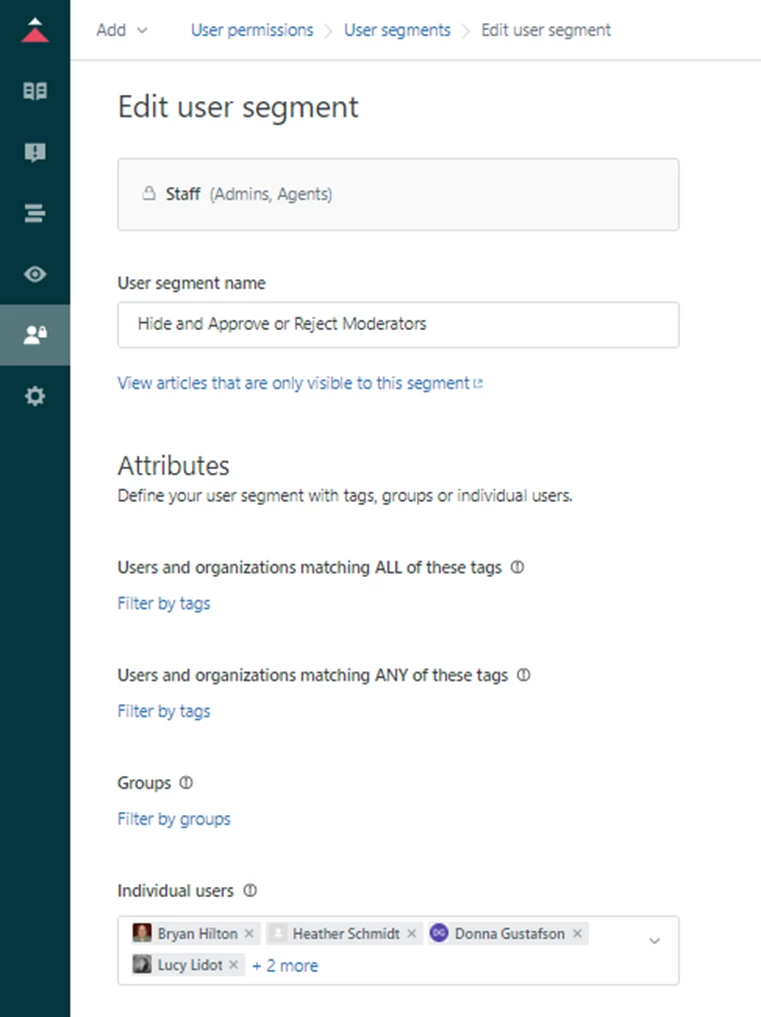Click info icon next to ANY tags
Image resolution: width=761 pixels, height=1017 pixels.
pyautogui.click(x=524, y=675)
